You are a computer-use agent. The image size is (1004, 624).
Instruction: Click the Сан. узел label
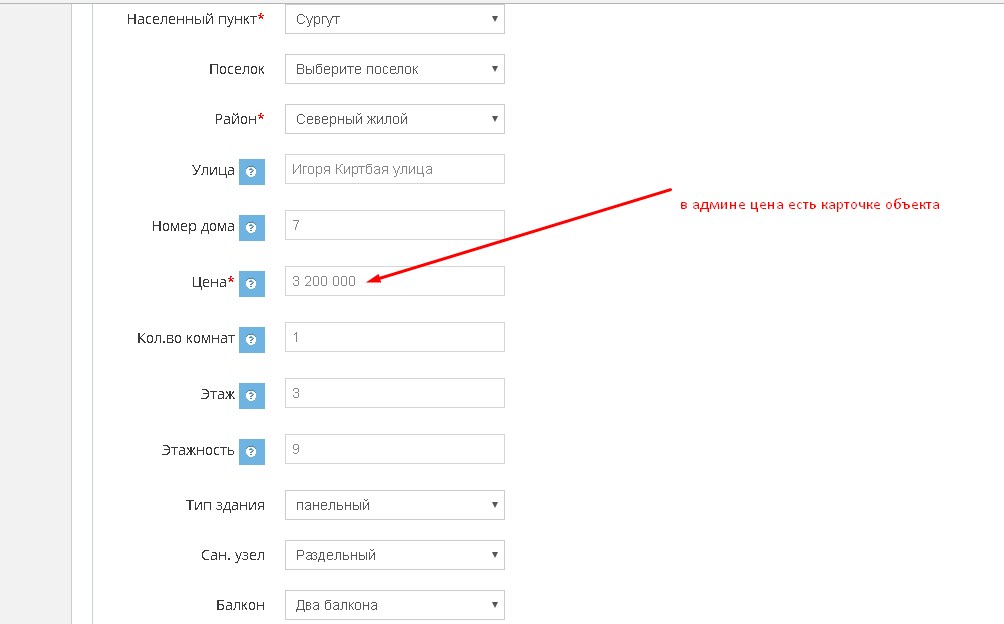tap(232, 555)
